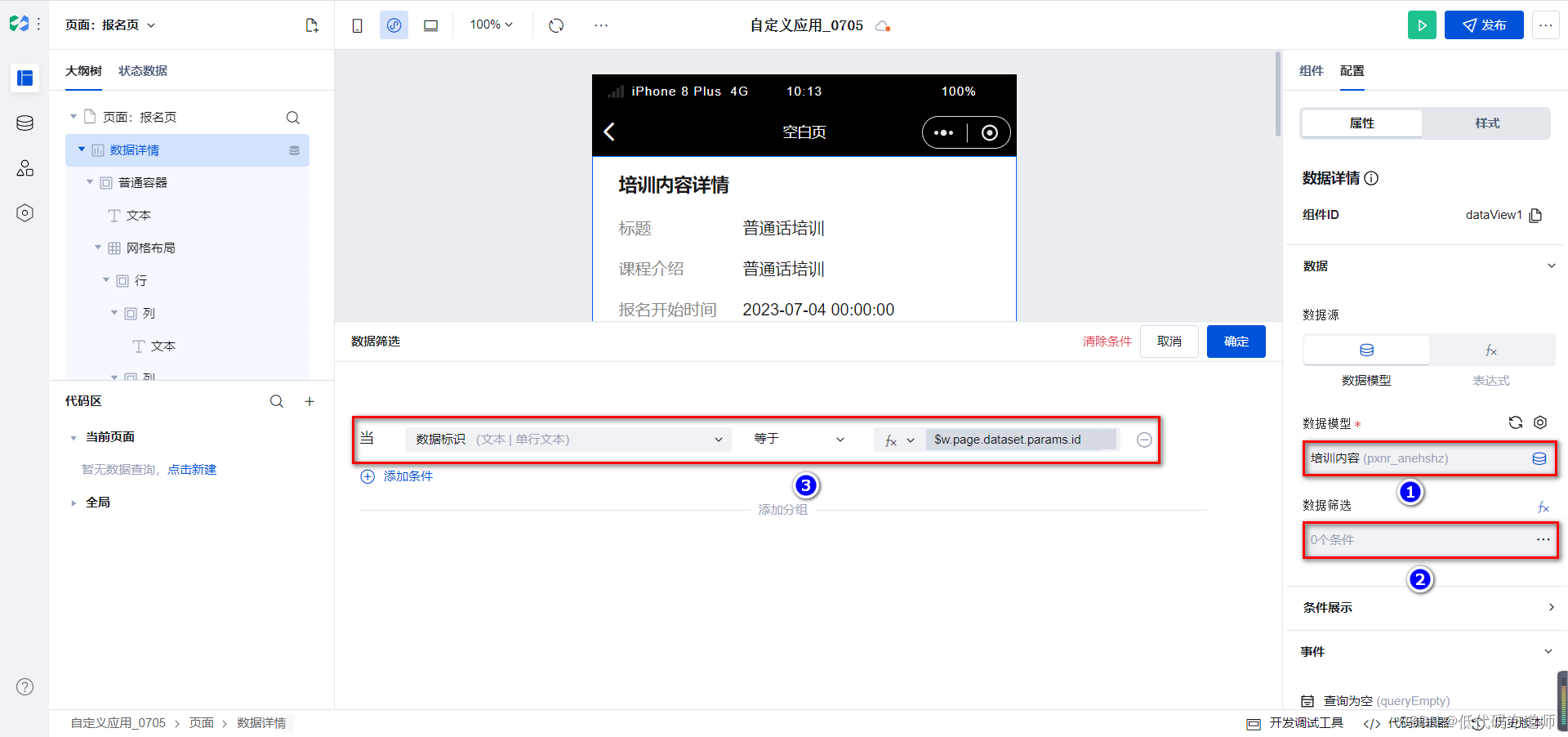1568x737 pixels.
Task: Open the fx value type dropdown
Action: [900, 440]
